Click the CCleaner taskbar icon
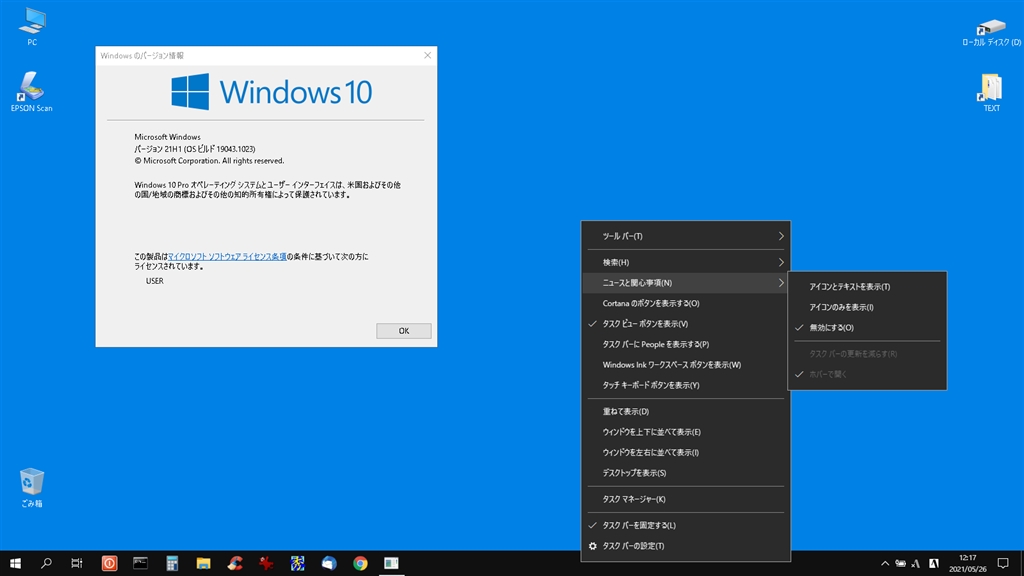The width and height of the screenshot is (1024, 576). 235,563
